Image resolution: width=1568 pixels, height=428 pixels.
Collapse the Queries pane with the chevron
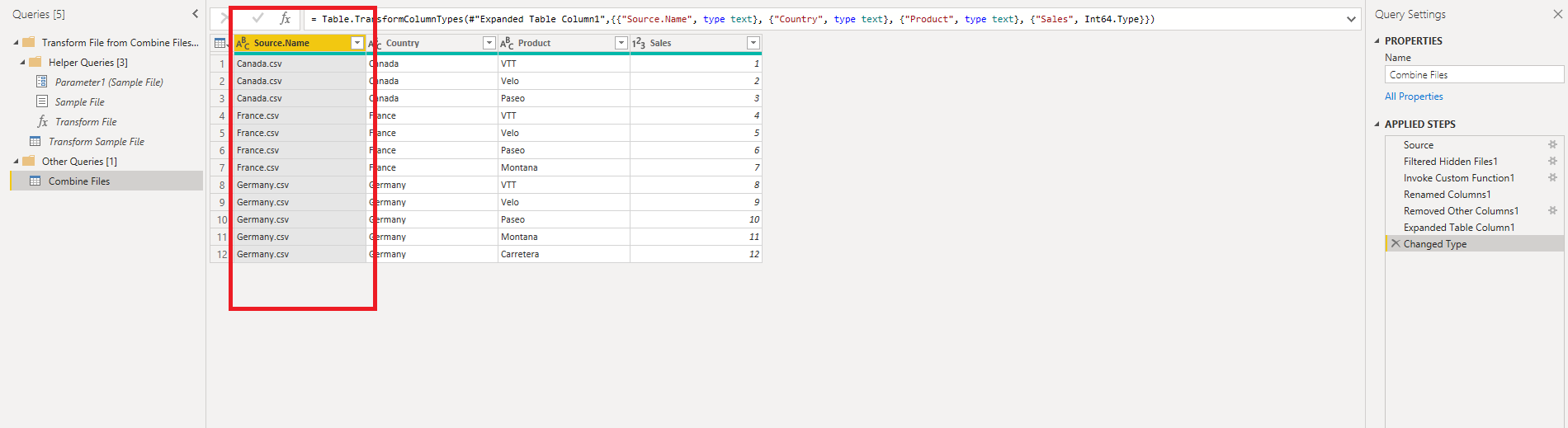tap(195, 14)
